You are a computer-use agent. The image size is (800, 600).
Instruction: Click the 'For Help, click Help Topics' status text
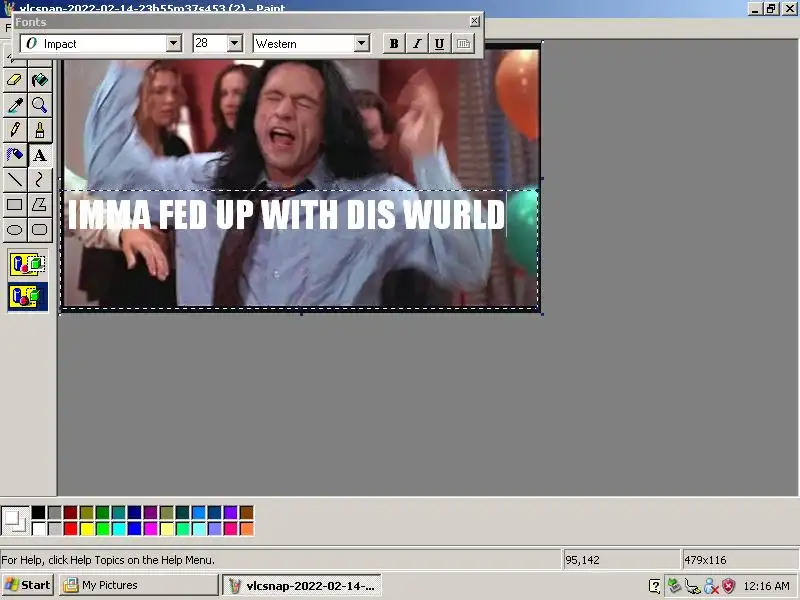(108, 560)
